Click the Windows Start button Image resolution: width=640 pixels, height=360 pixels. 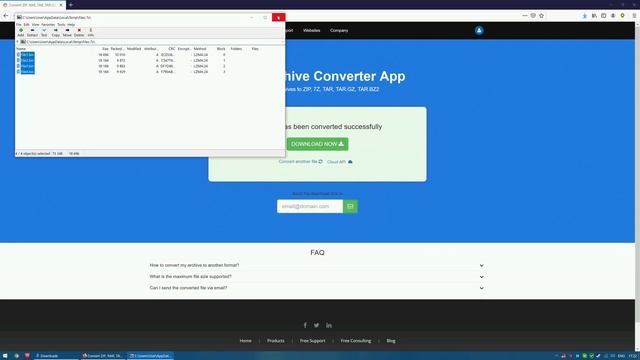coord(5,356)
